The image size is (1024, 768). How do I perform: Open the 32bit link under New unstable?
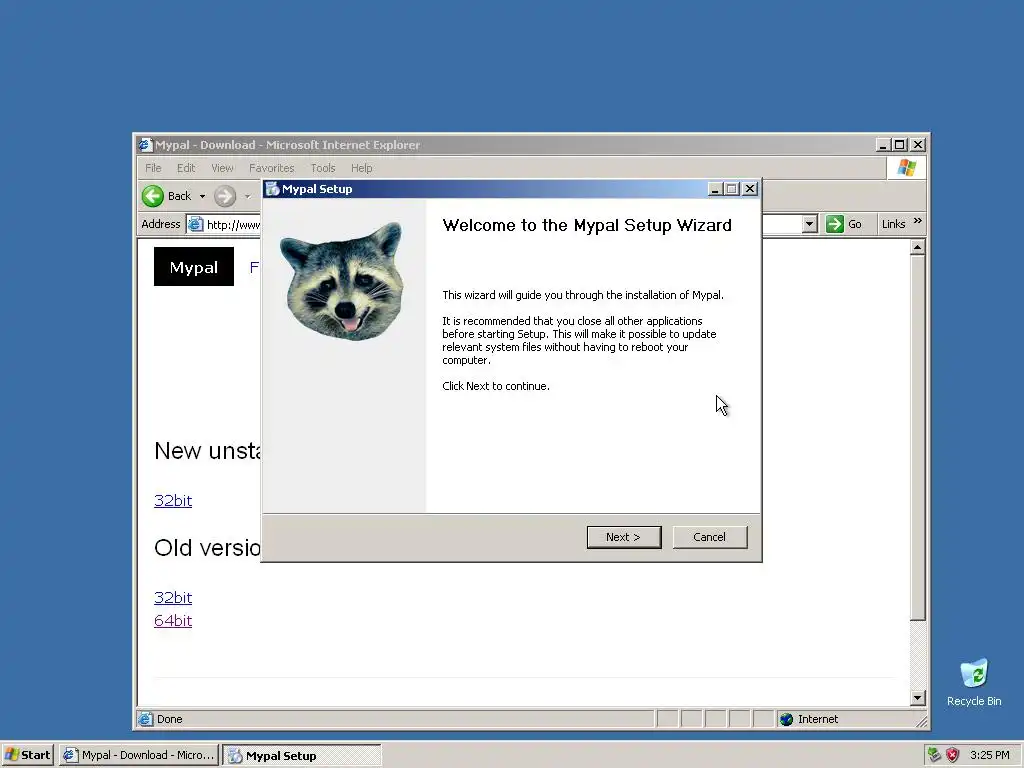(x=173, y=500)
